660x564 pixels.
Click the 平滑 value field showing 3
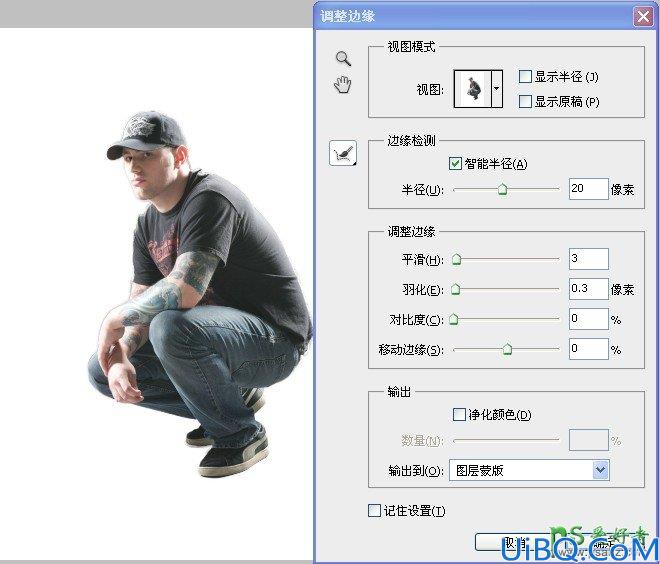point(588,259)
